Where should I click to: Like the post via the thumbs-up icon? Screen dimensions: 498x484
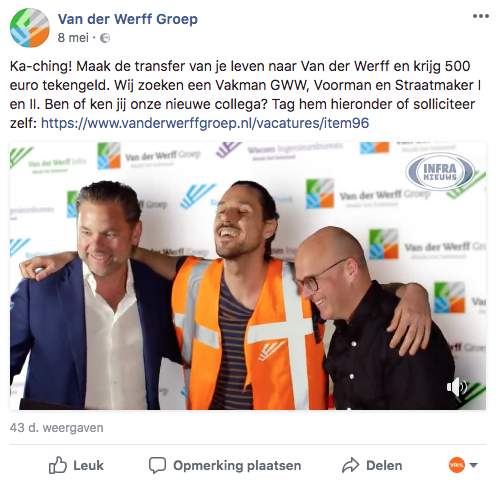(x=58, y=465)
